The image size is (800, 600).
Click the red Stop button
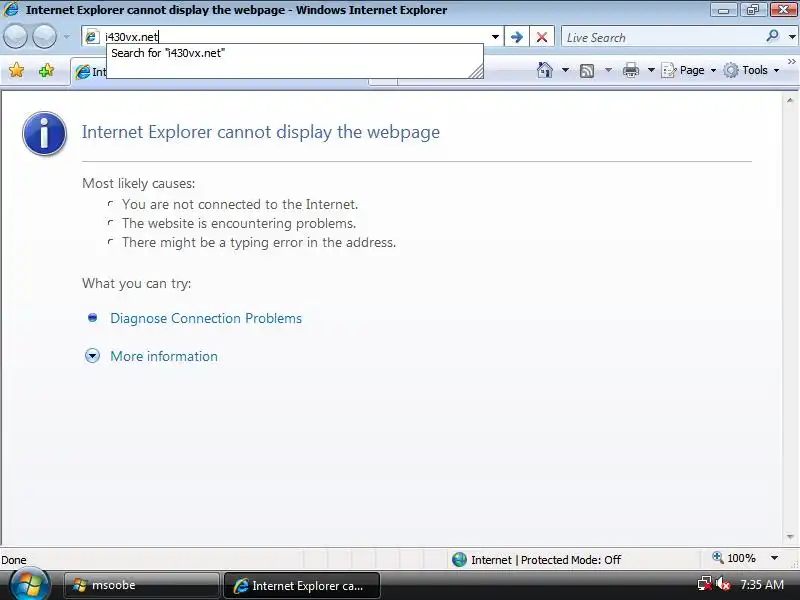[542, 37]
